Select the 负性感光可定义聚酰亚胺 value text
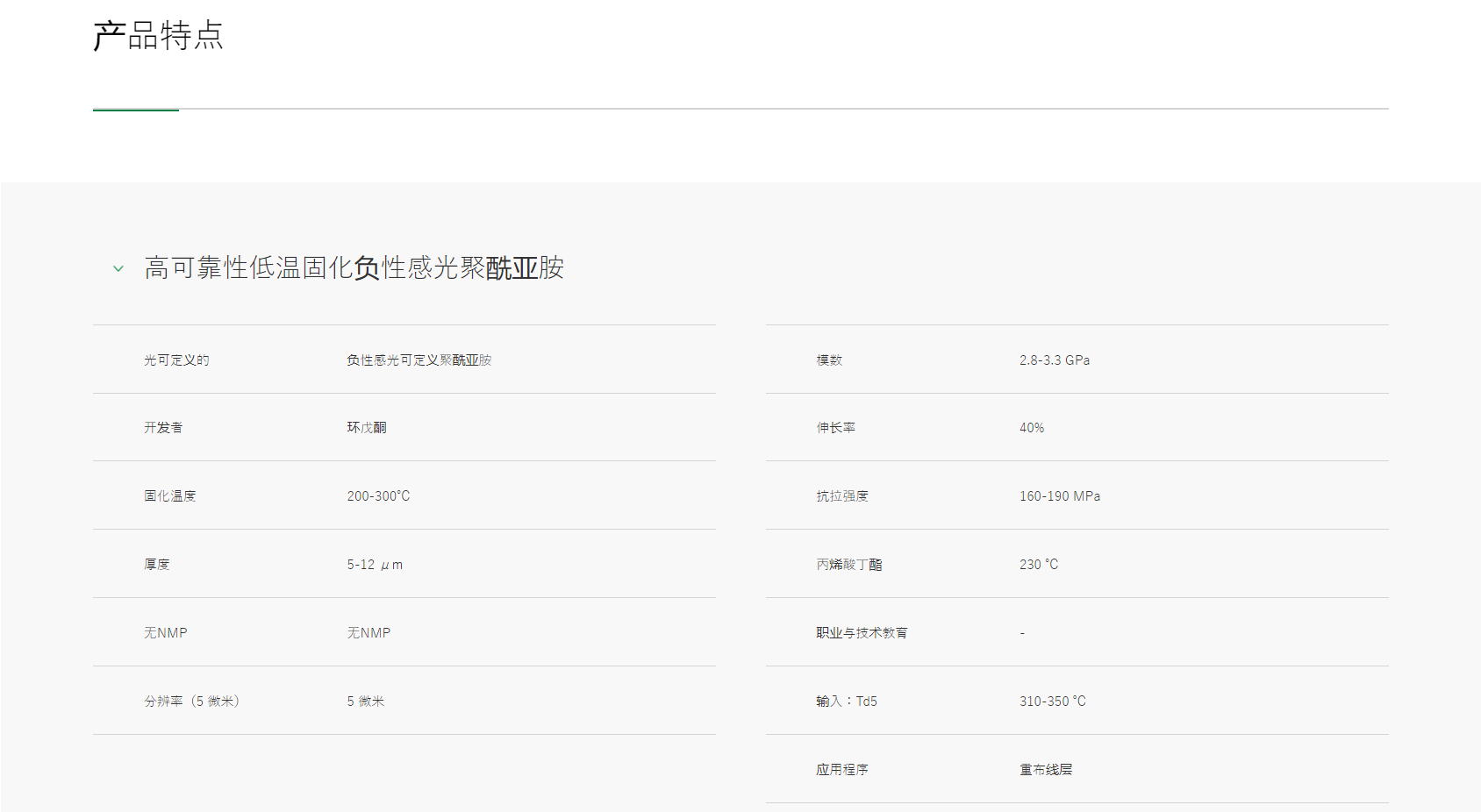 (419, 360)
